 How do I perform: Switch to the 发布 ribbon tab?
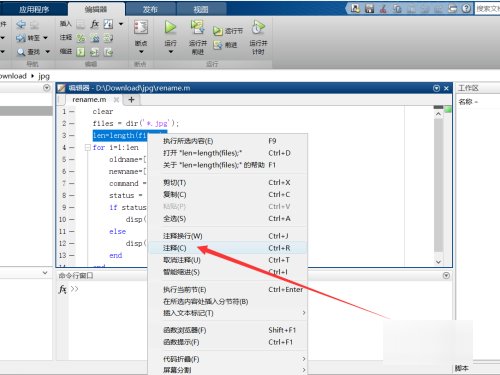tap(150, 9)
